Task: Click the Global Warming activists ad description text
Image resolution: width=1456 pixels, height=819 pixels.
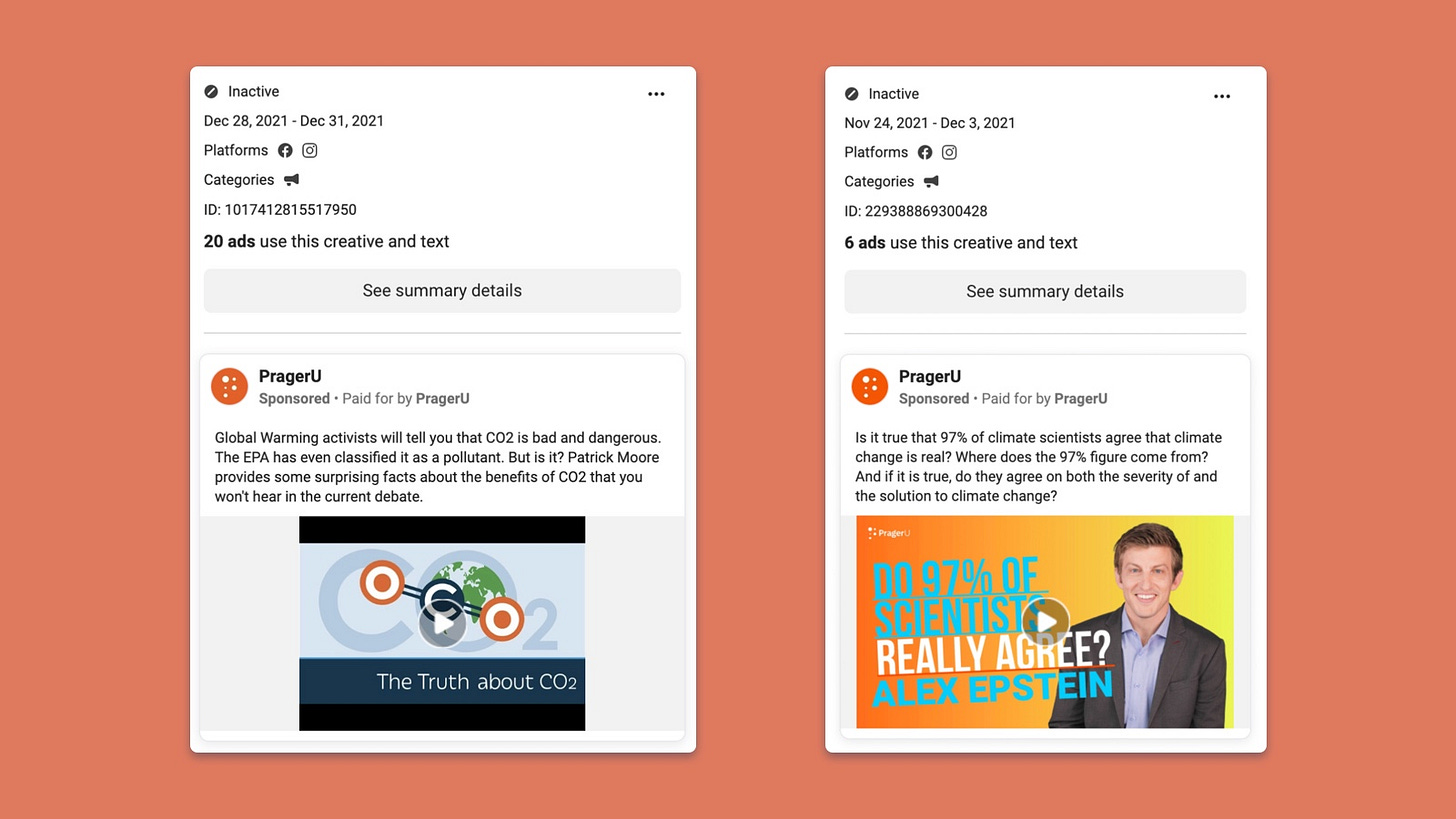Action: tap(438, 467)
